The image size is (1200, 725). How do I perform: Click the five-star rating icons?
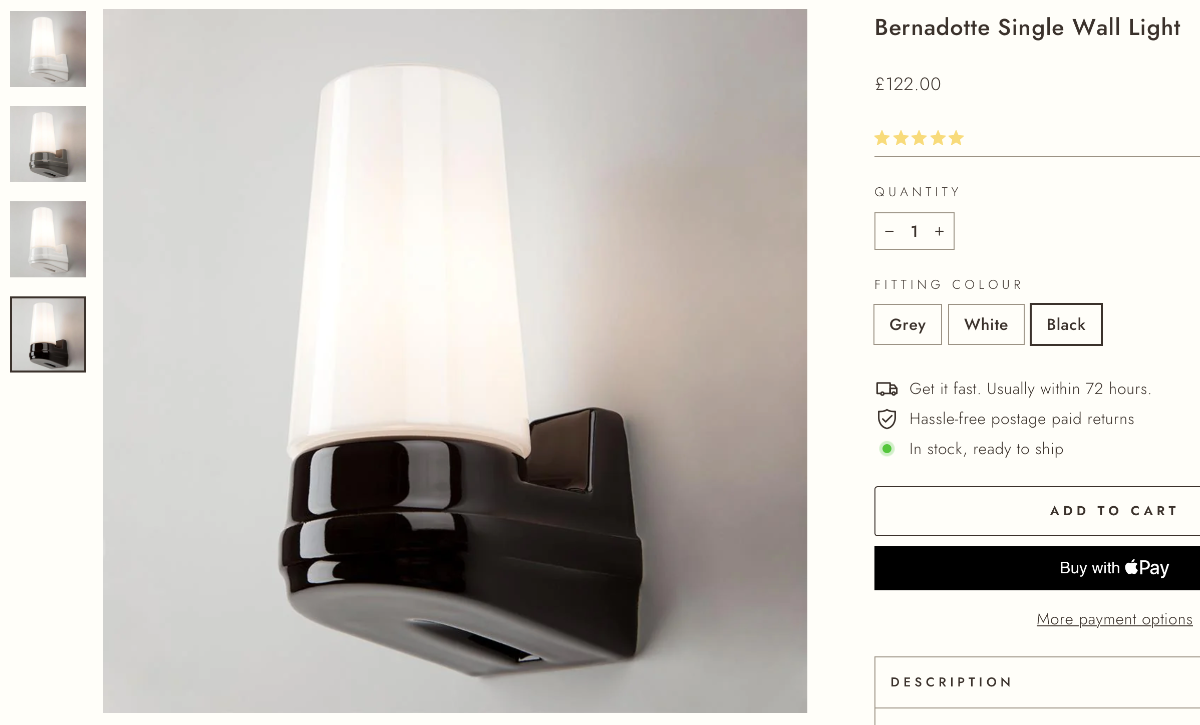click(x=919, y=138)
